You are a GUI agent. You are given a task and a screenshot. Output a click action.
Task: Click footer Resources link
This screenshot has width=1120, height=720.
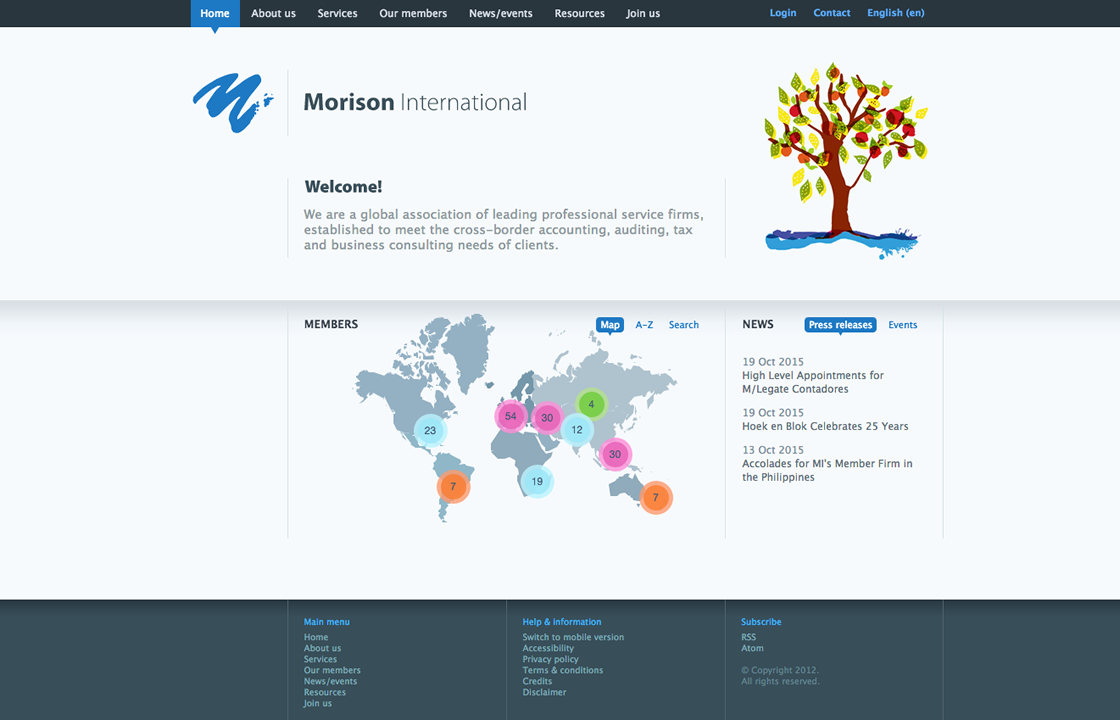tap(324, 692)
